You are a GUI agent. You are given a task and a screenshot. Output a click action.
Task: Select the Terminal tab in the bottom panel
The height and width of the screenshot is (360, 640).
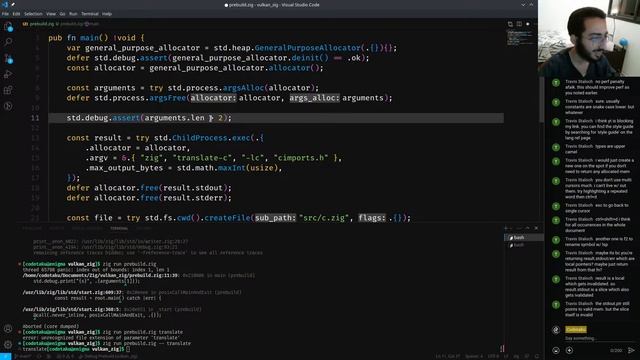click(x=119, y=228)
